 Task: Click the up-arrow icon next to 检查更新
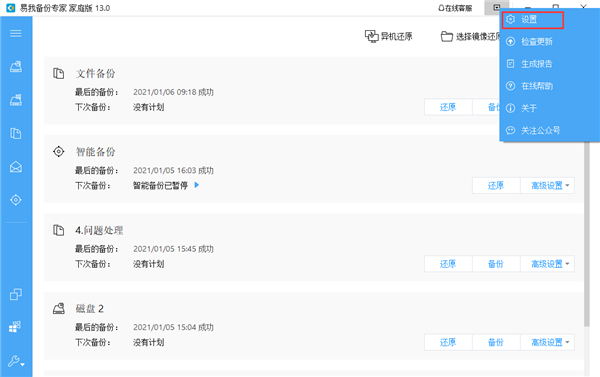coord(510,41)
